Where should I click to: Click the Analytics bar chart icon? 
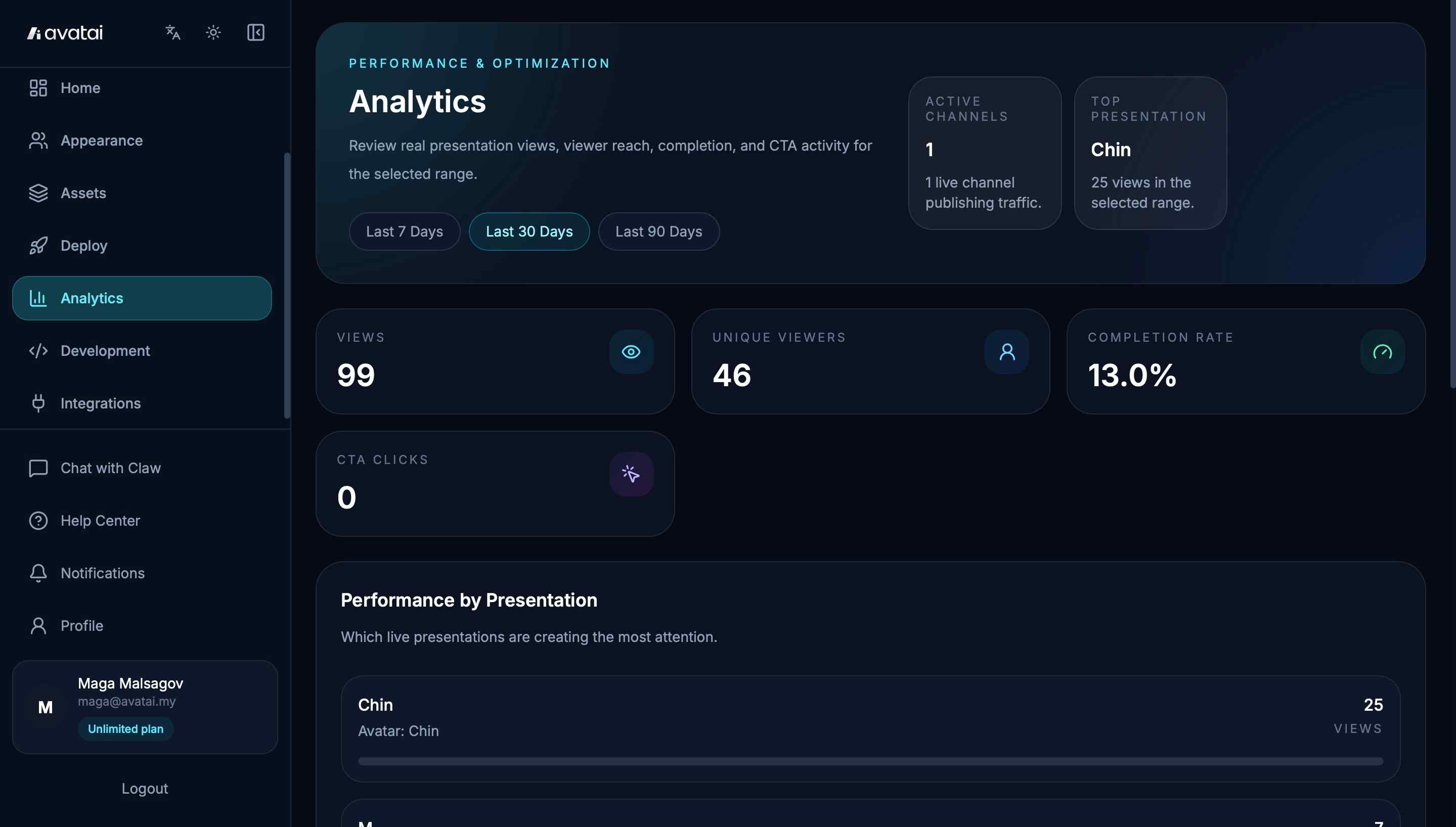click(38, 298)
